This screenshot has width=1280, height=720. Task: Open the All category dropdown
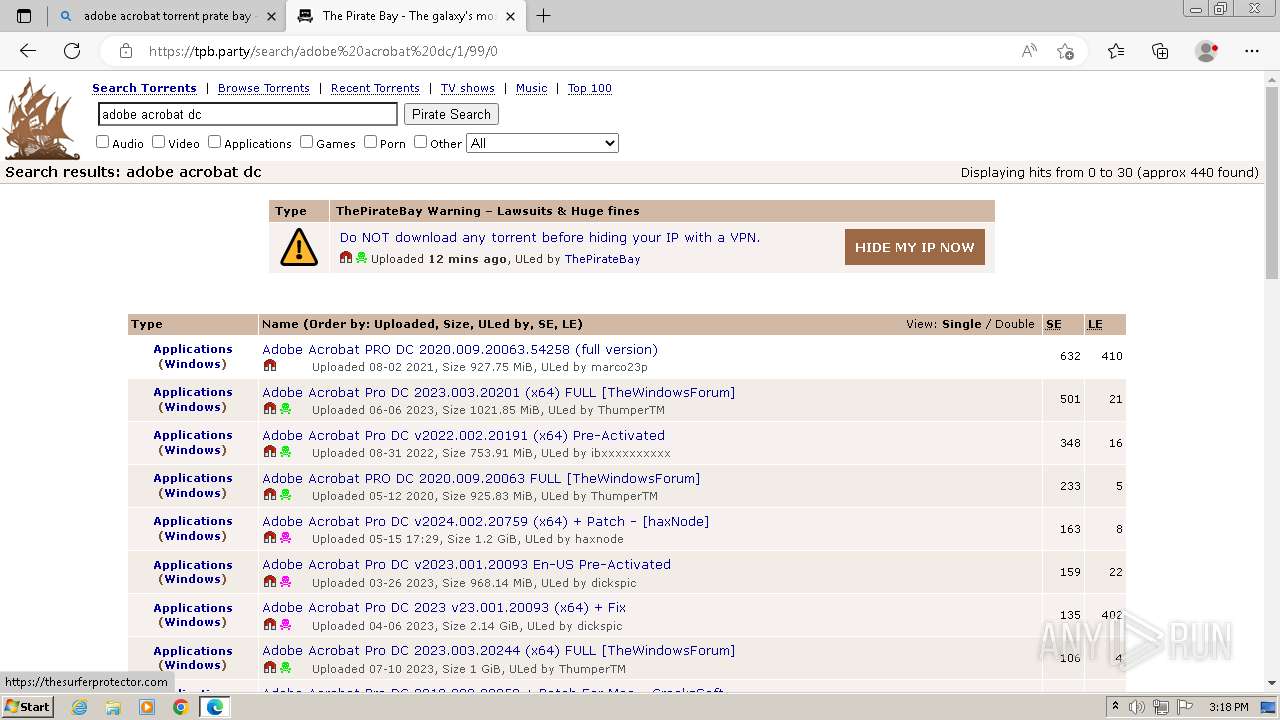(x=542, y=143)
